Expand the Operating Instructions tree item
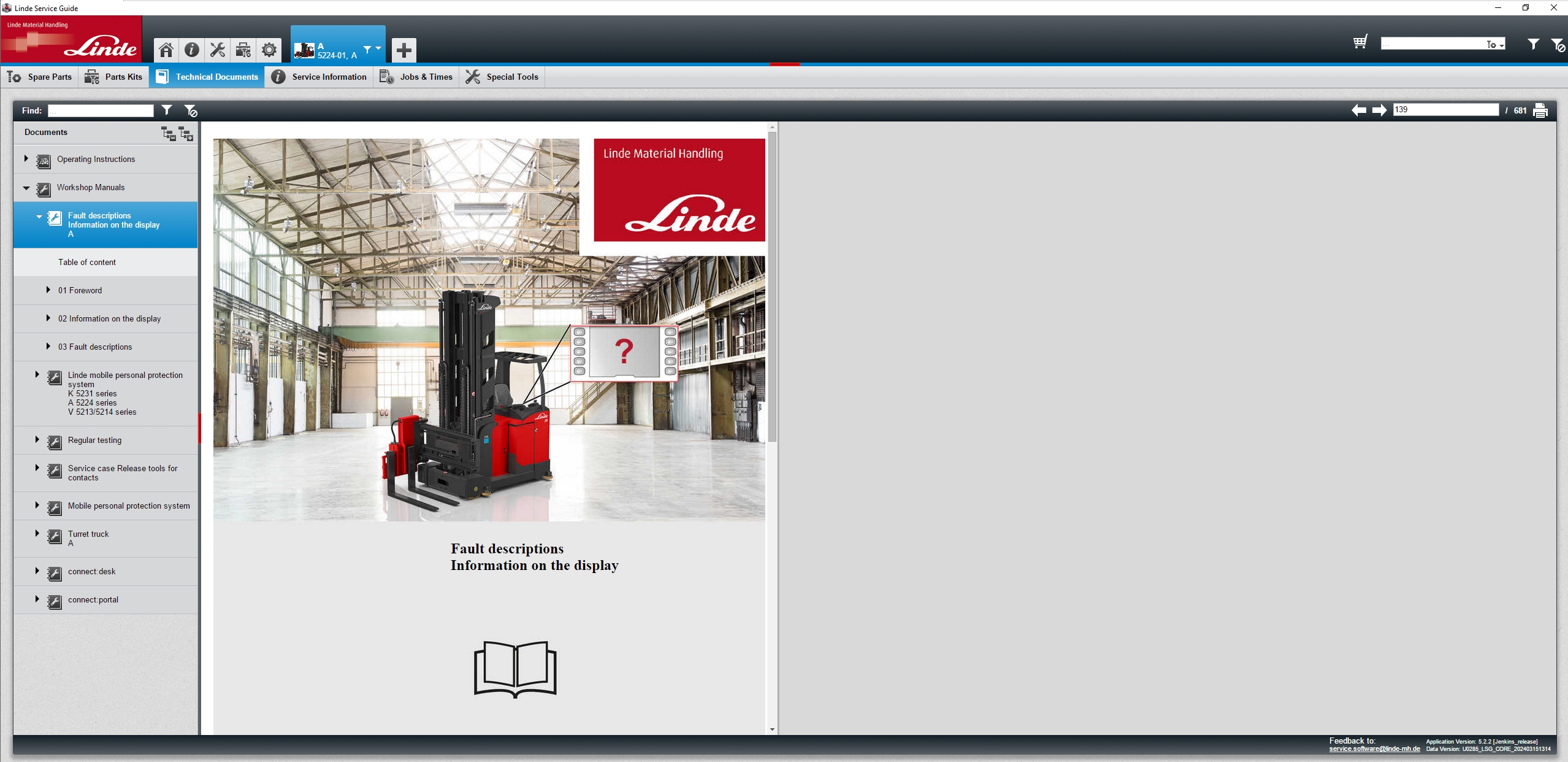Screen dimensions: 1568x762 coord(26,158)
